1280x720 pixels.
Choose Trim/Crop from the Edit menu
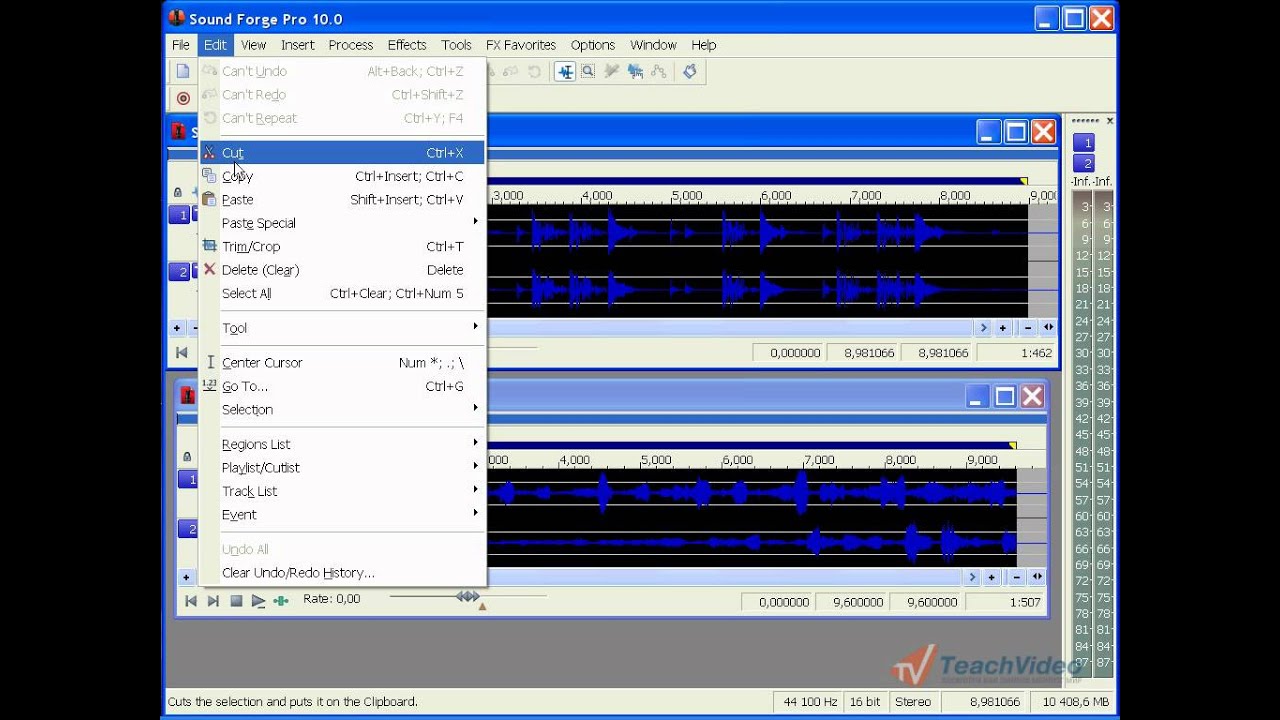(x=341, y=246)
